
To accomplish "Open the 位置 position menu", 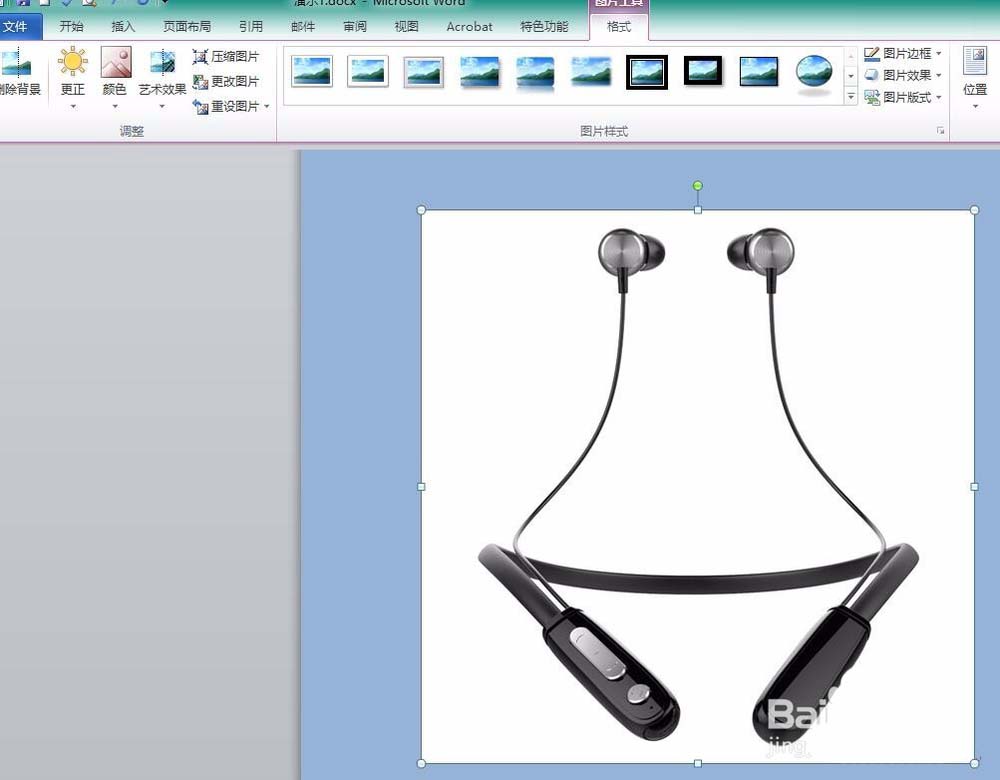I will pos(975,77).
